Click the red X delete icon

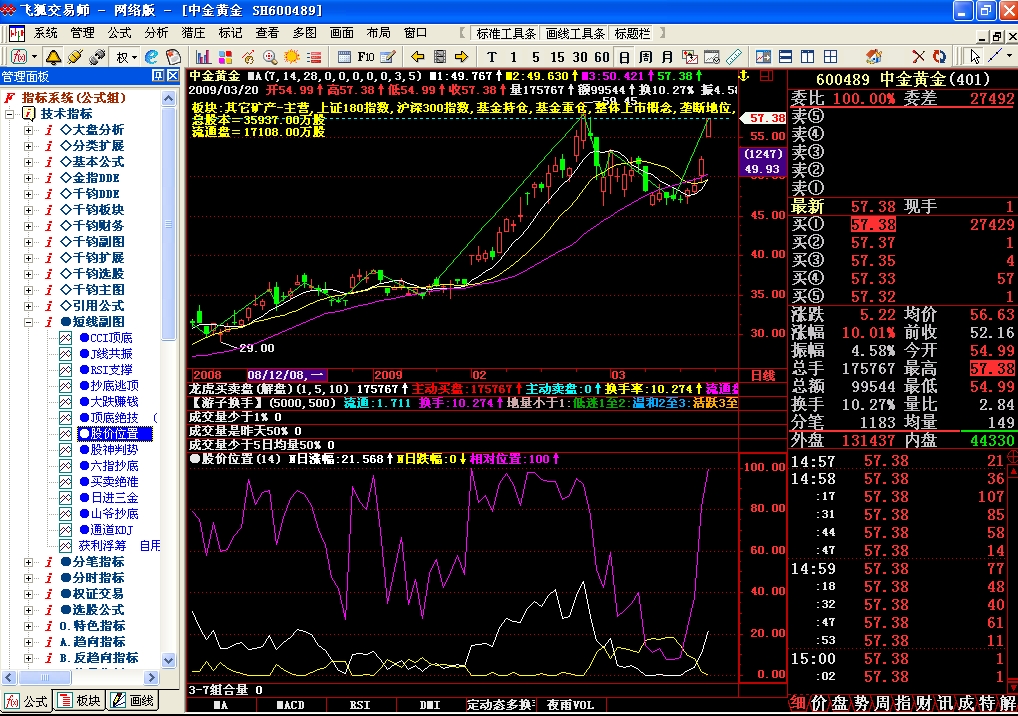pos(917,57)
